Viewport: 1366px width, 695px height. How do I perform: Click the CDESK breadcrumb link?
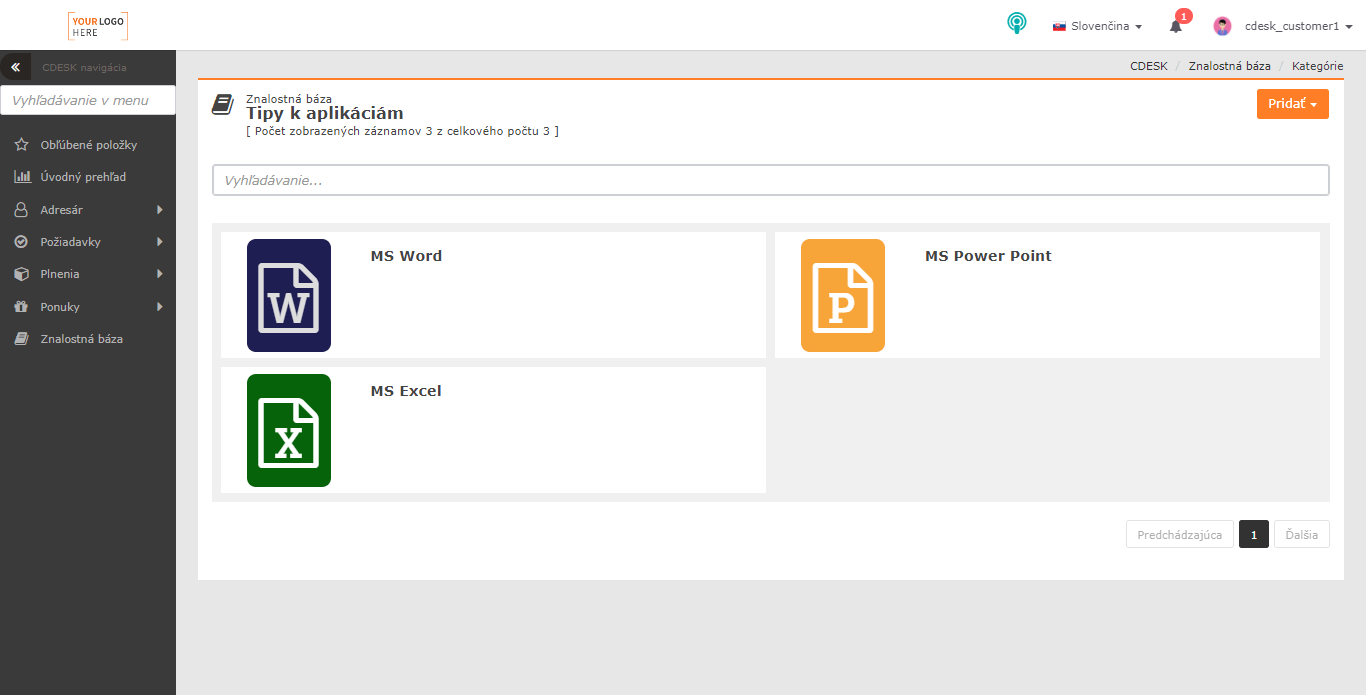[1149, 66]
